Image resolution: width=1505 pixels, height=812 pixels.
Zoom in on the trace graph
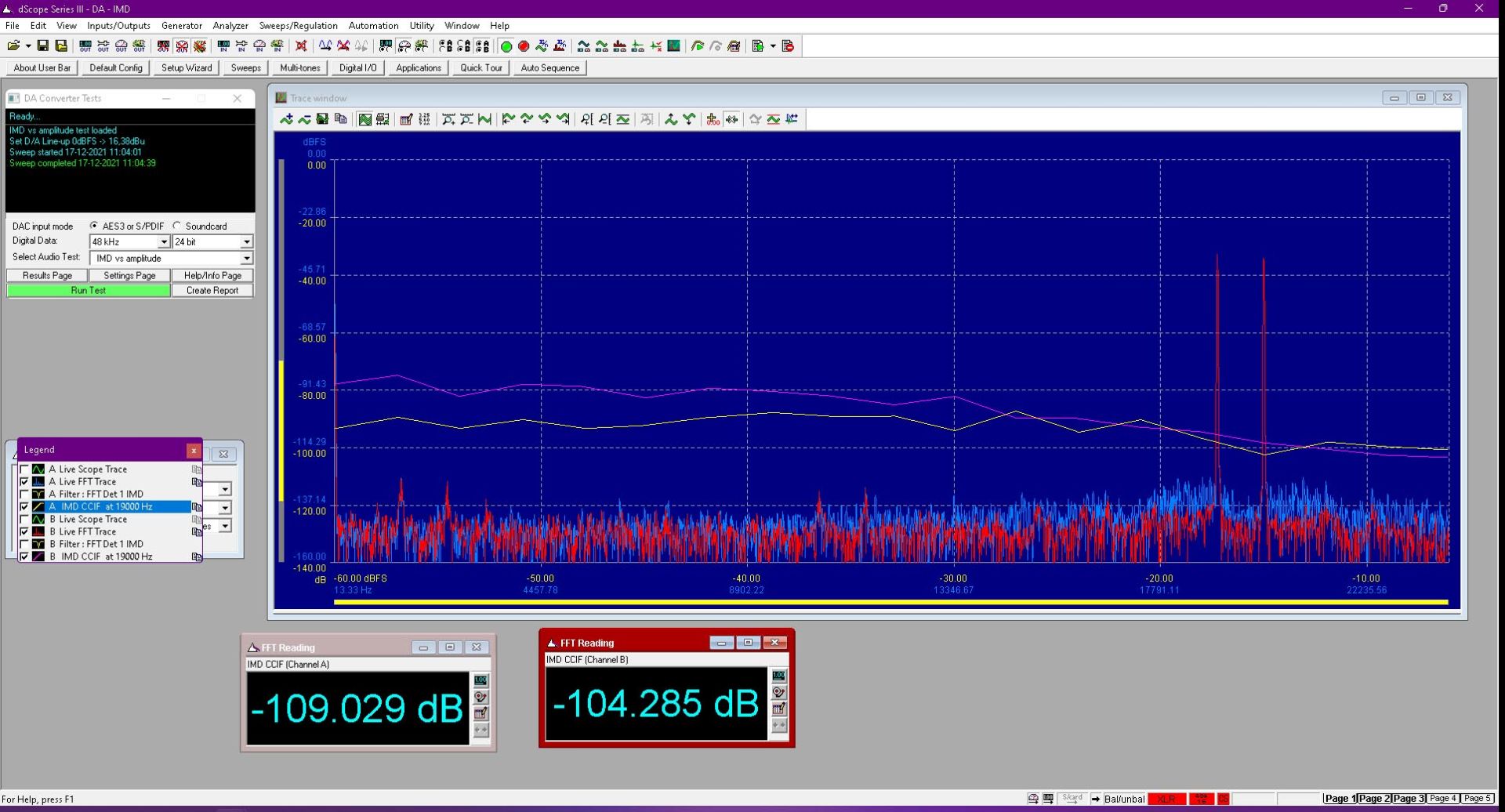coord(448,119)
